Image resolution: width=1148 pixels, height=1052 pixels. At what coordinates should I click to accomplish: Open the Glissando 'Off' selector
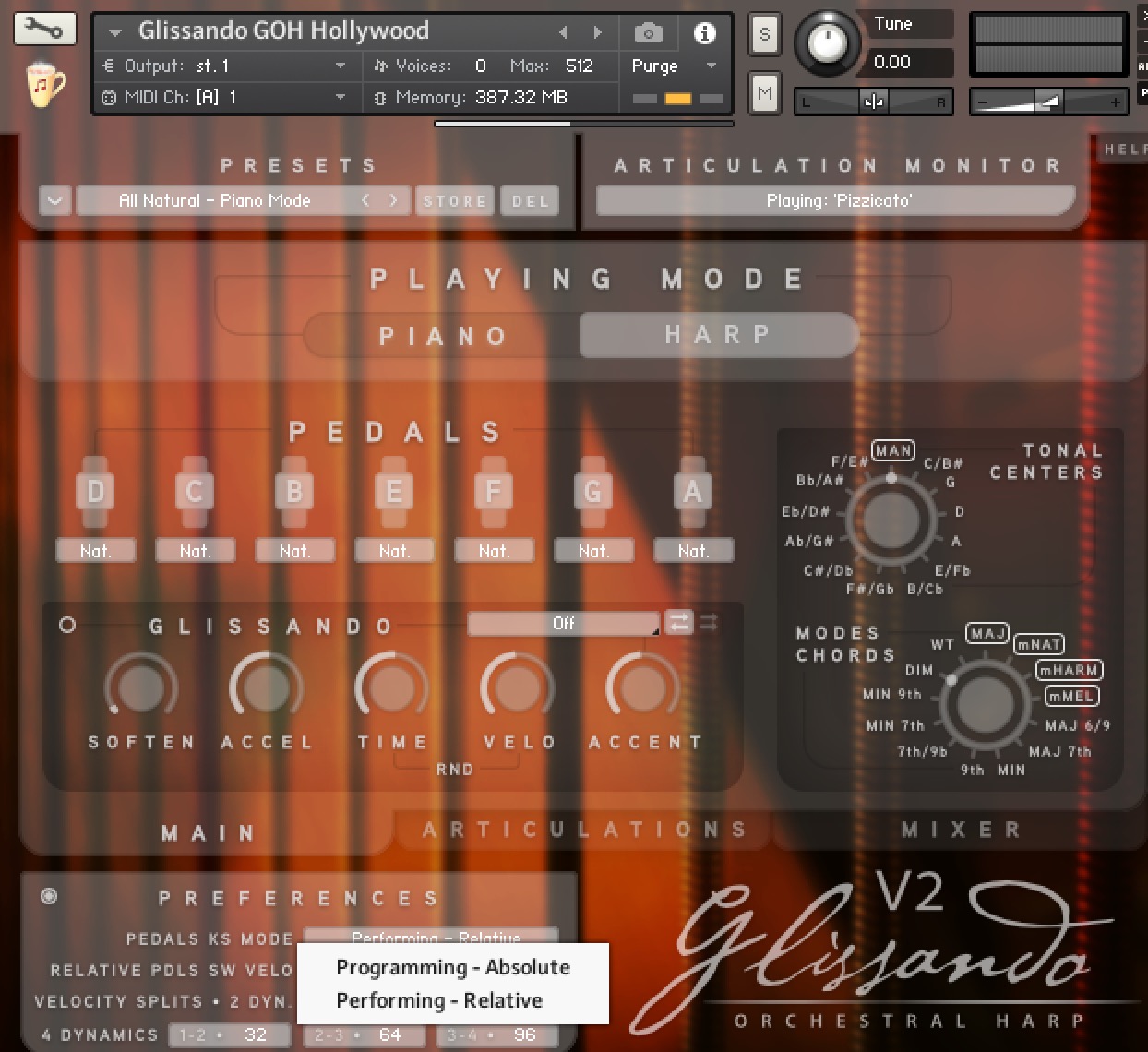[x=563, y=623]
